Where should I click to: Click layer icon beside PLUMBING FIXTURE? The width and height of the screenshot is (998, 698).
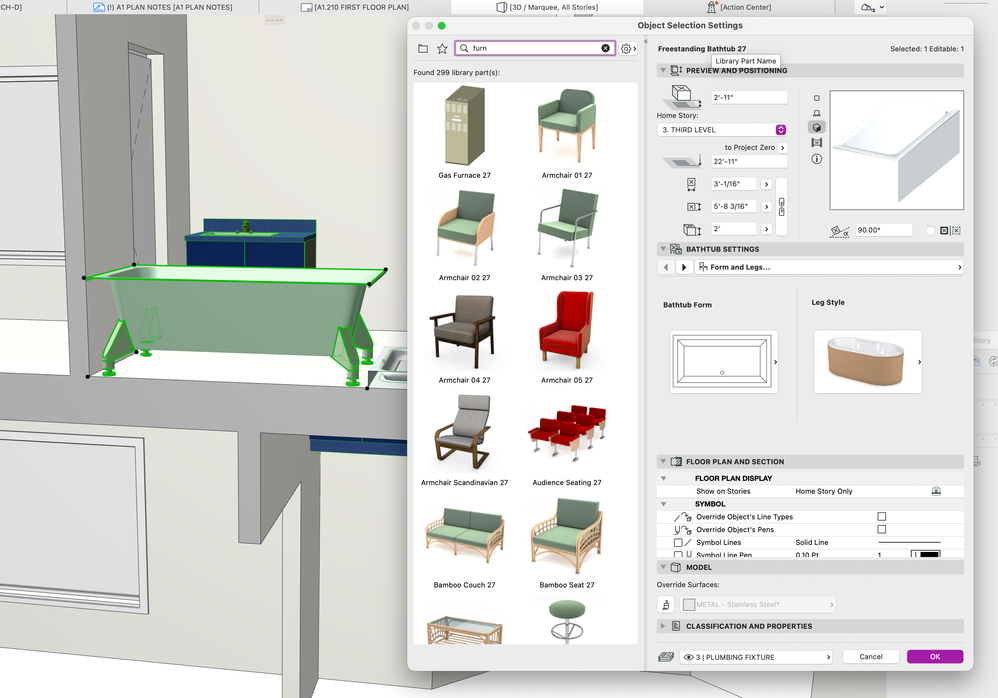[x=666, y=657]
